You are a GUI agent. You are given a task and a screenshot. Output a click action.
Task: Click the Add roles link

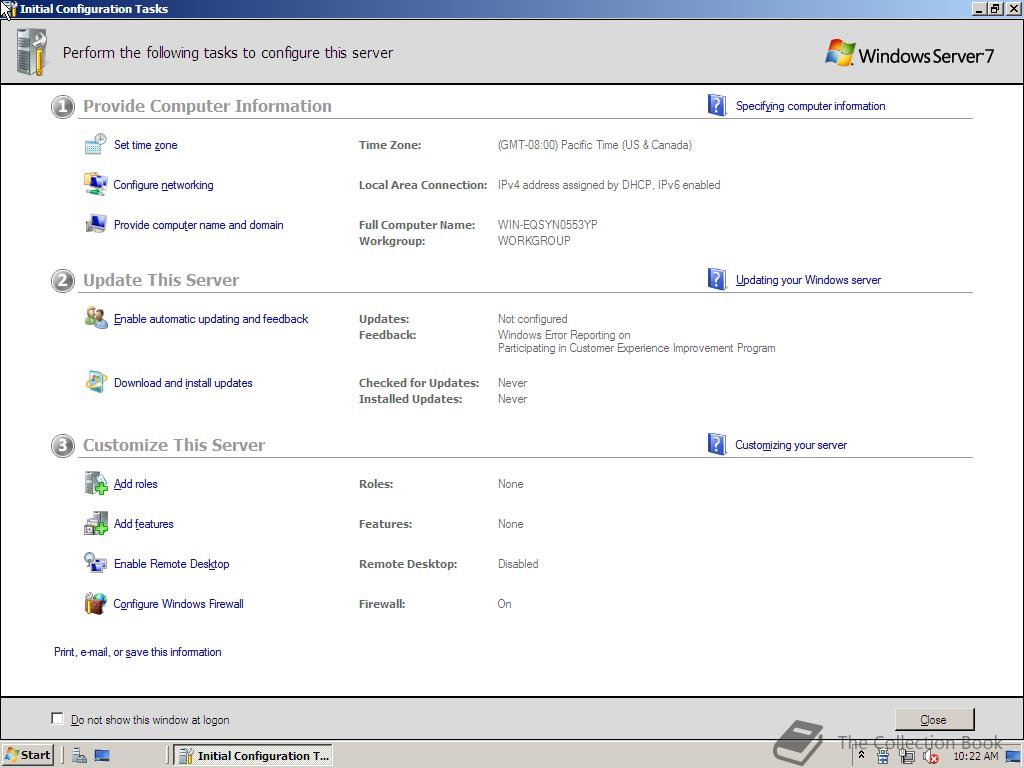[x=136, y=484]
